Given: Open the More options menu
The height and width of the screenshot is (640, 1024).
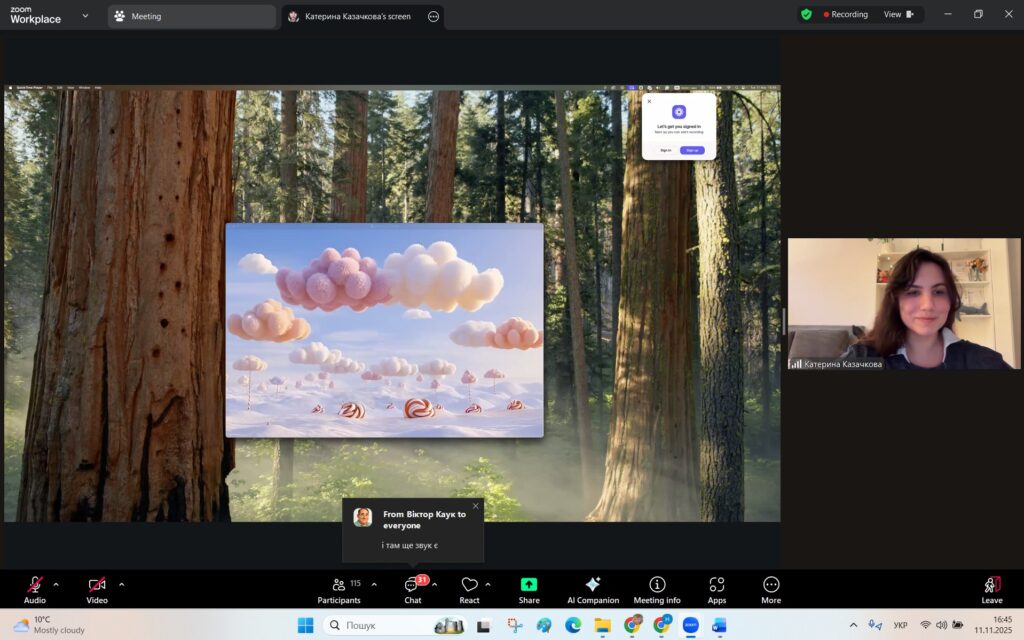Looking at the screenshot, I should click(771, 585).
